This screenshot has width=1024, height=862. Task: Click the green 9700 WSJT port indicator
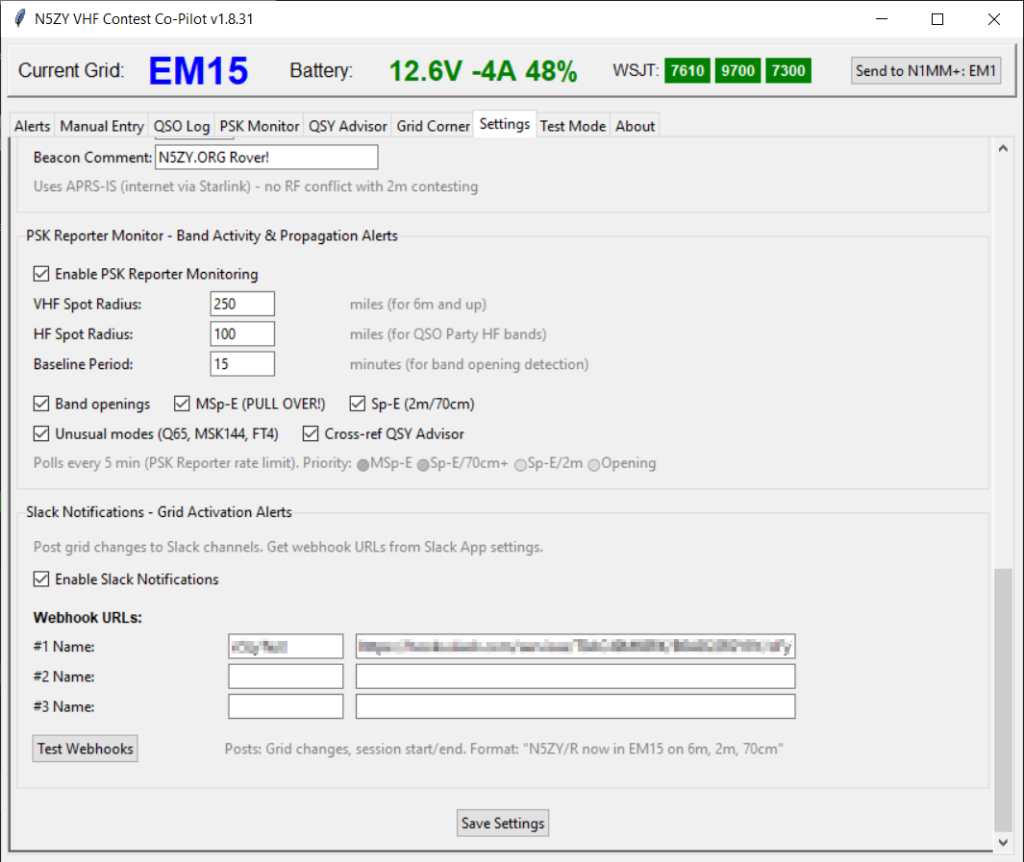(x=738, y=70)
